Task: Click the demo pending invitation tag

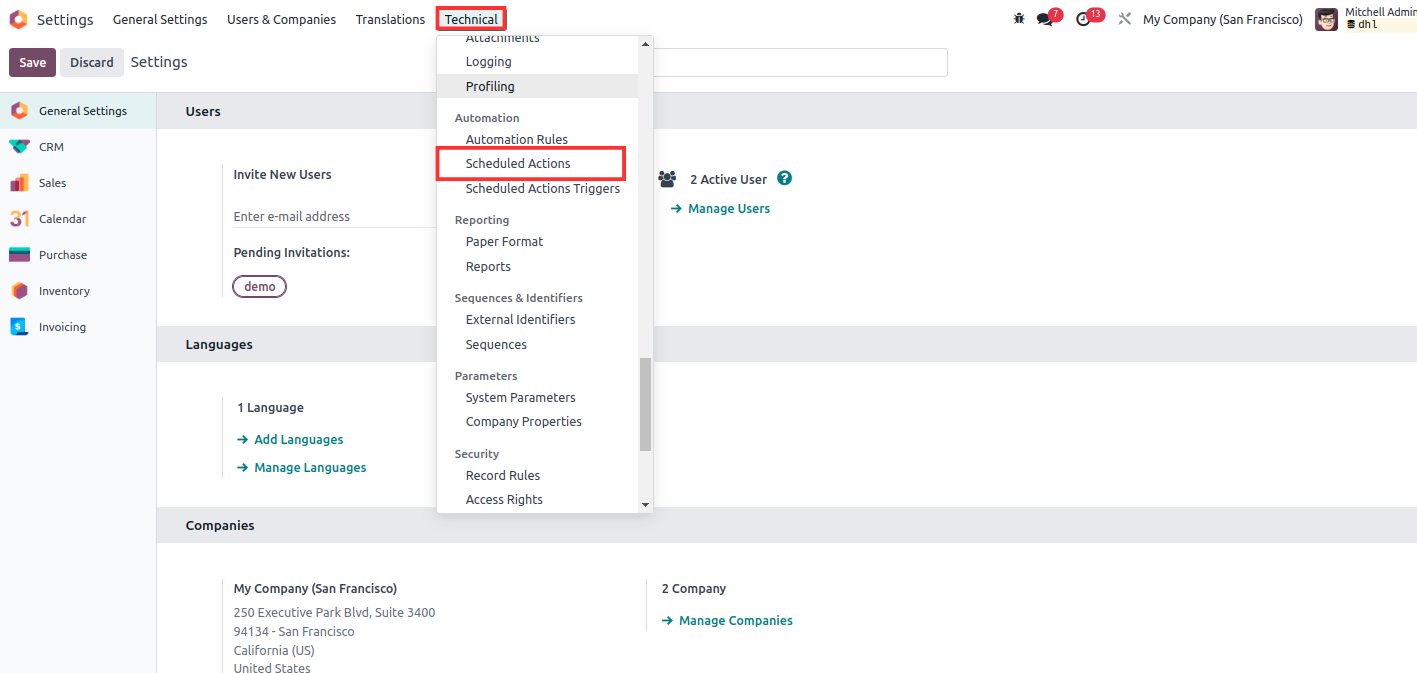Action: coord(260,287)
